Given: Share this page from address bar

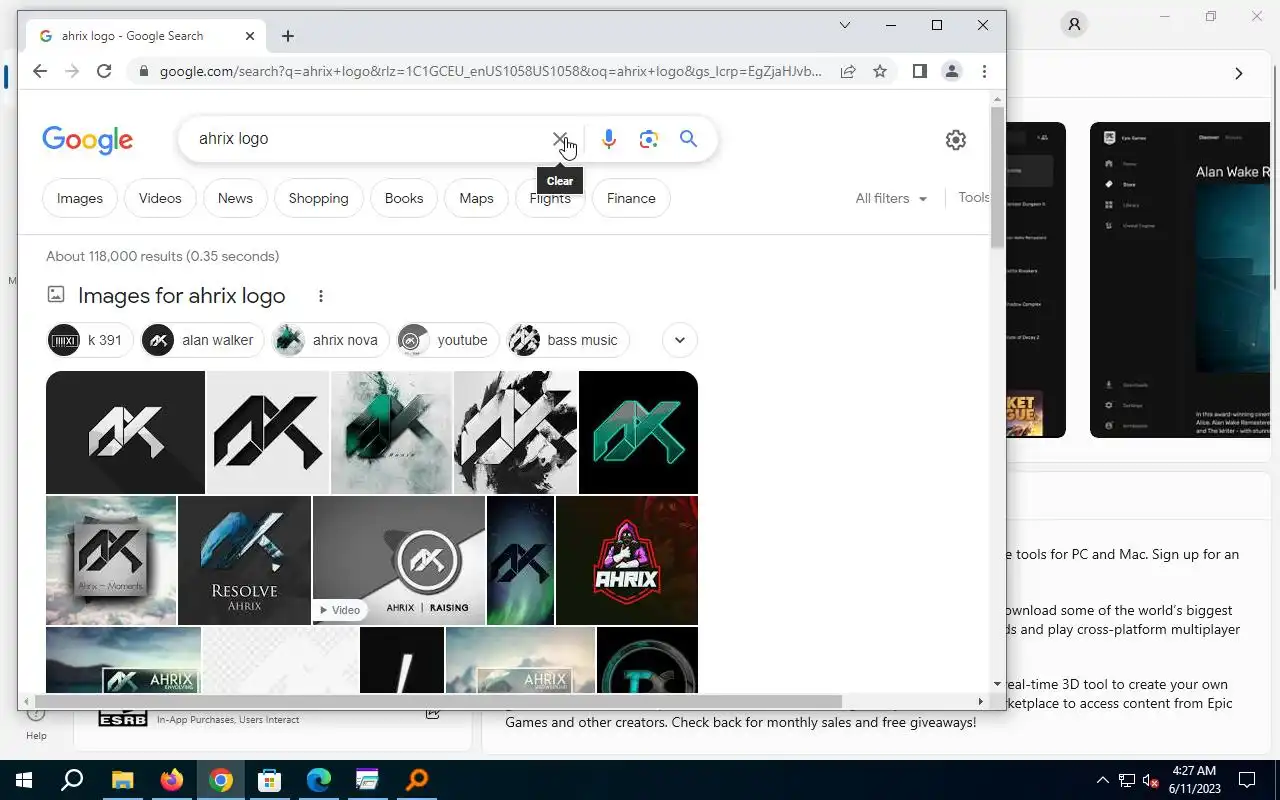Looking at the screenshot, I should (x=848, y=71).
